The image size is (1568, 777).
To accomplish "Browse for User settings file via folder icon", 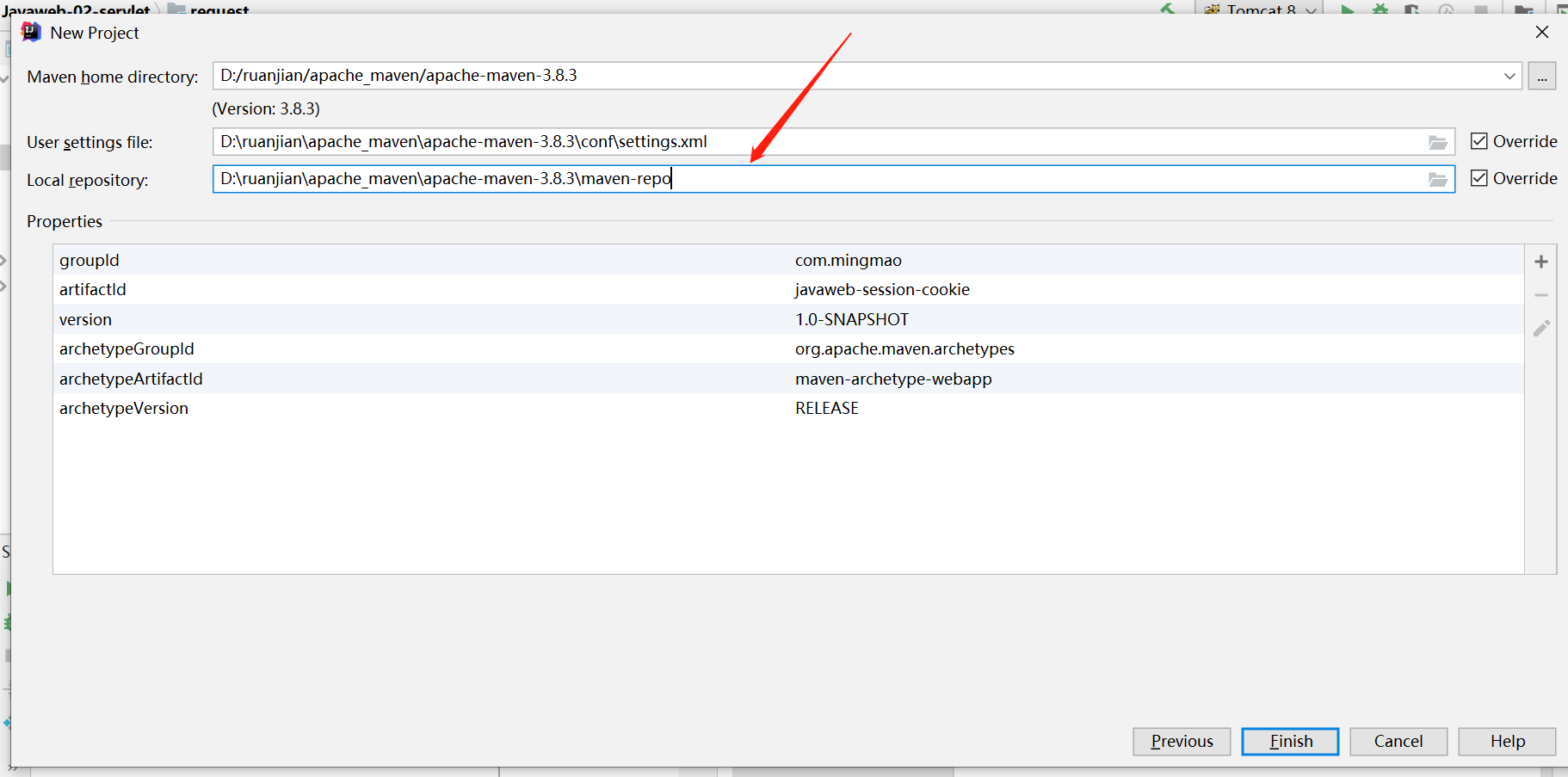I will click(x=1437, y=142).
